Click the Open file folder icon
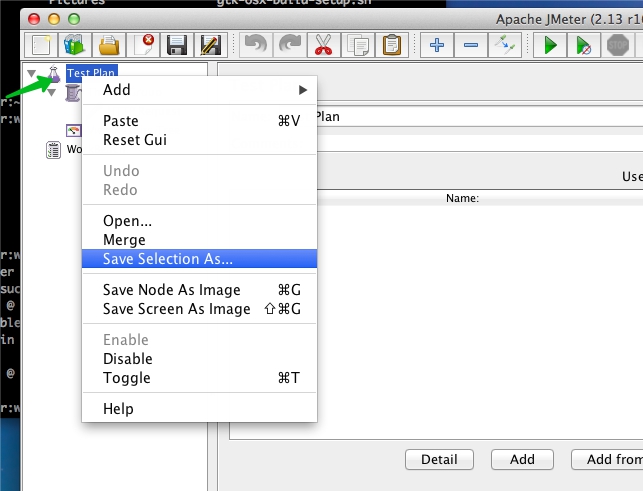 109,45
